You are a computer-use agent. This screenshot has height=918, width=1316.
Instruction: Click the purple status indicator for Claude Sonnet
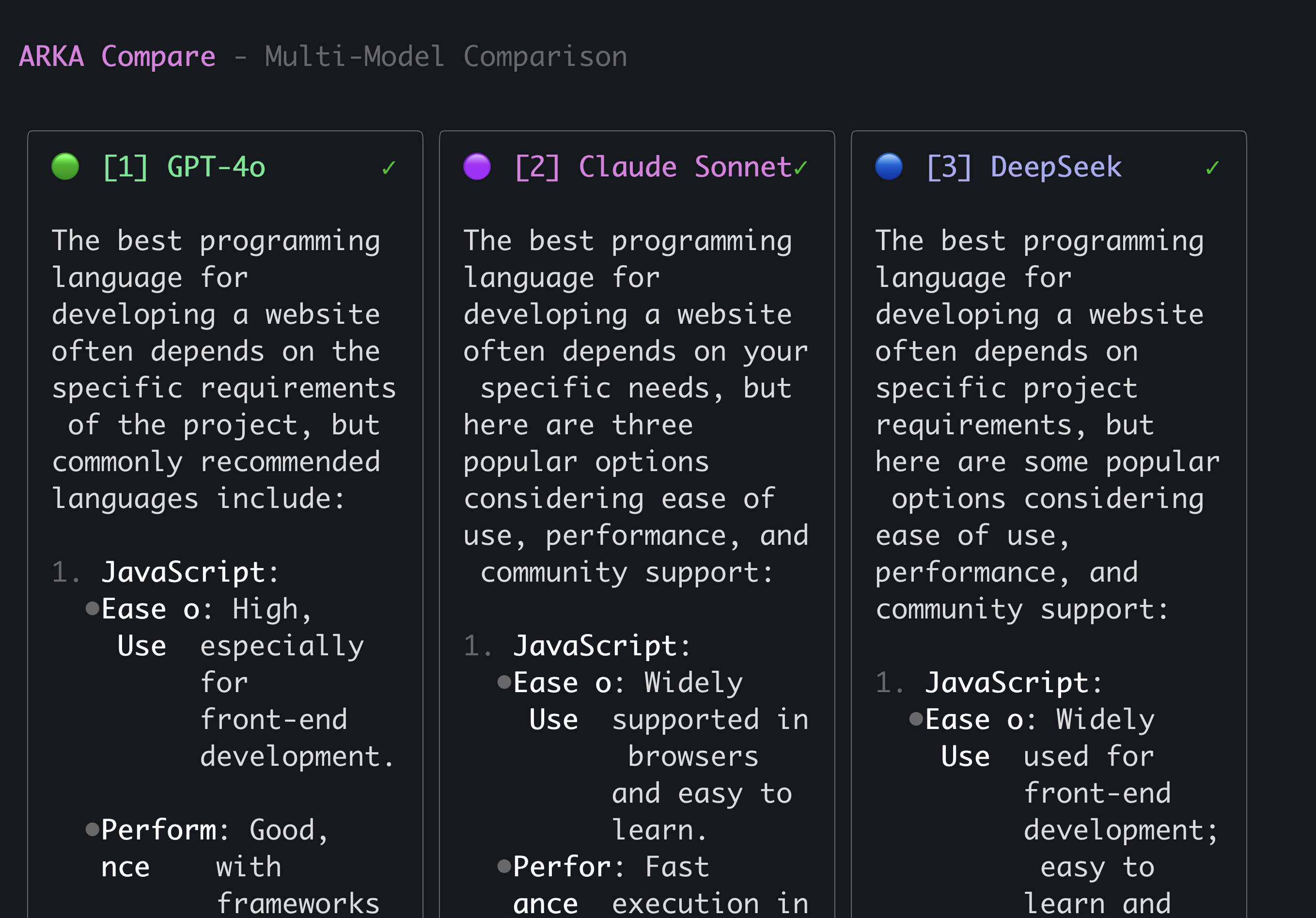point(476,167)
